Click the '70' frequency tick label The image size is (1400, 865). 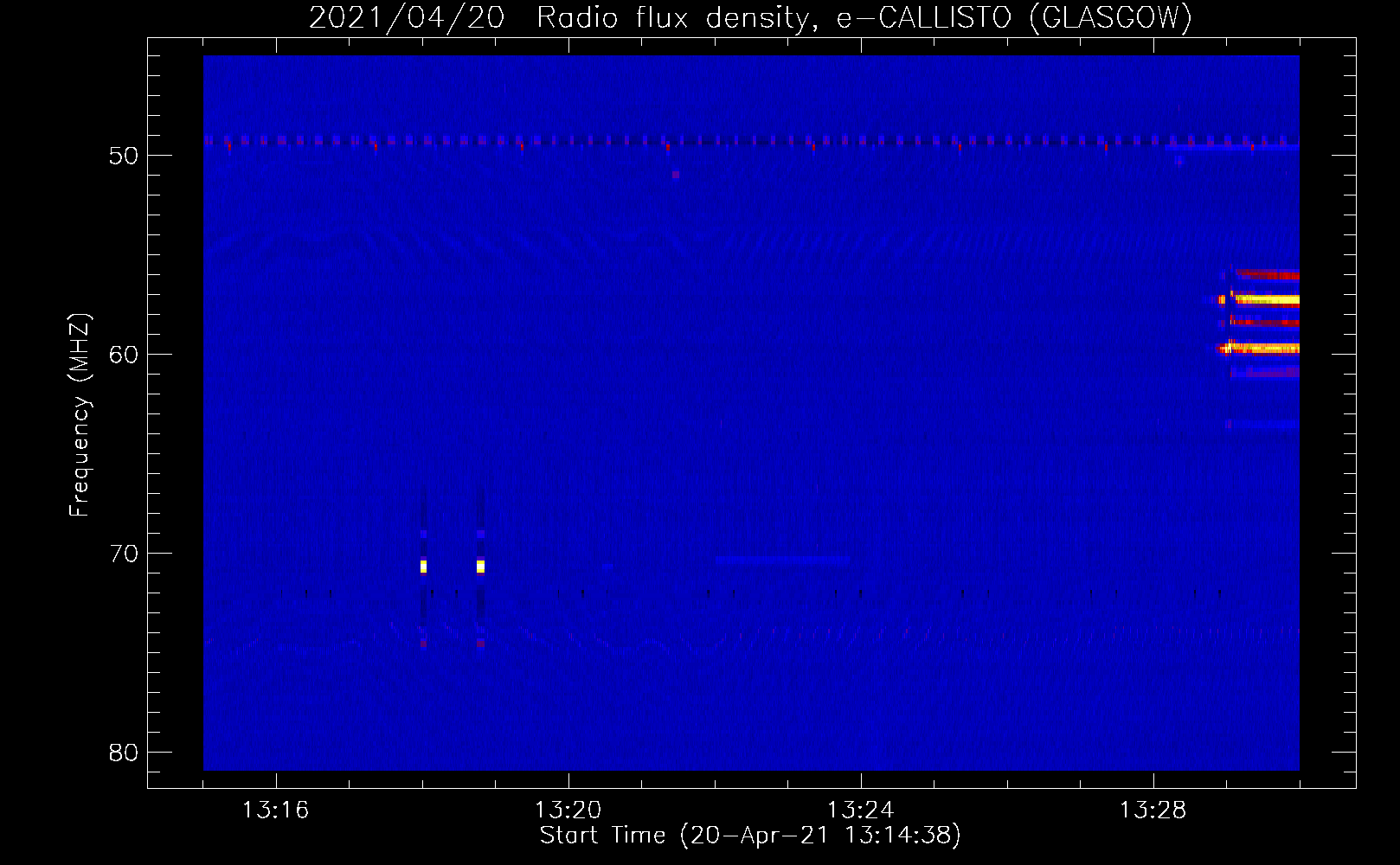[124, 554]
